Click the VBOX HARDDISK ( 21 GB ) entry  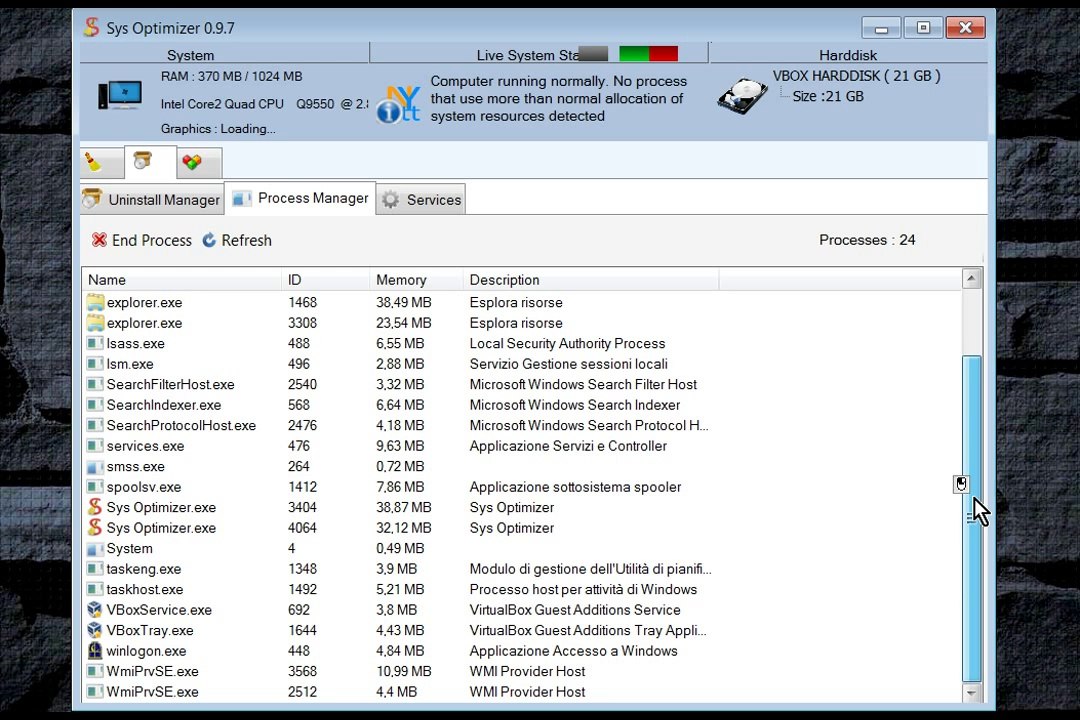tap(856, 76)
